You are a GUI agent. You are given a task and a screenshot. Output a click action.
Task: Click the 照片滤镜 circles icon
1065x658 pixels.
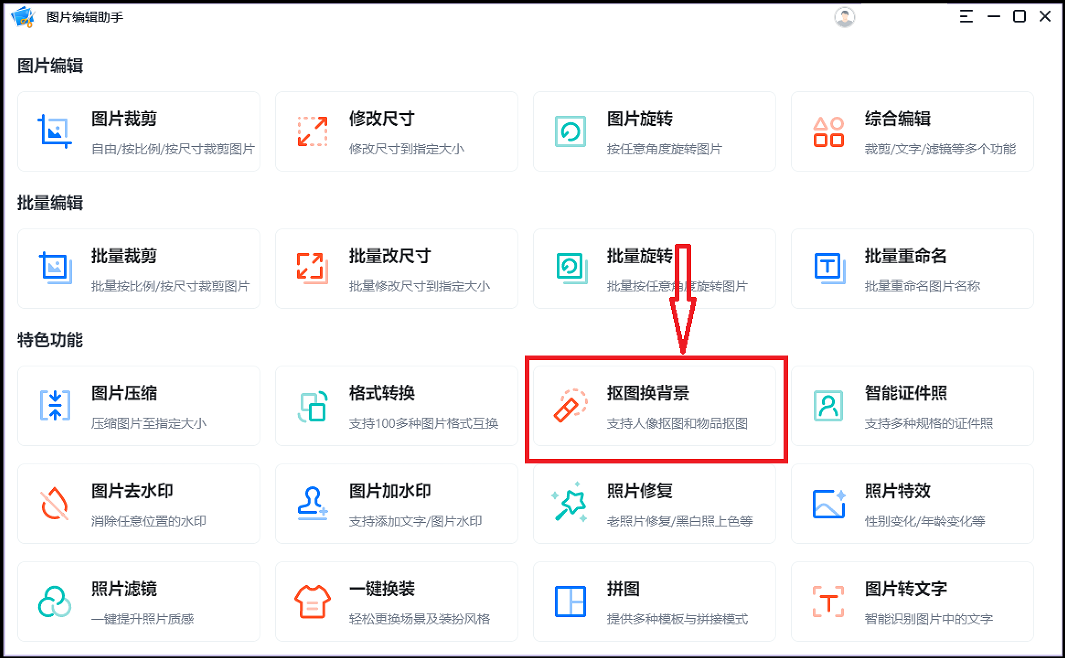(54, 602)
